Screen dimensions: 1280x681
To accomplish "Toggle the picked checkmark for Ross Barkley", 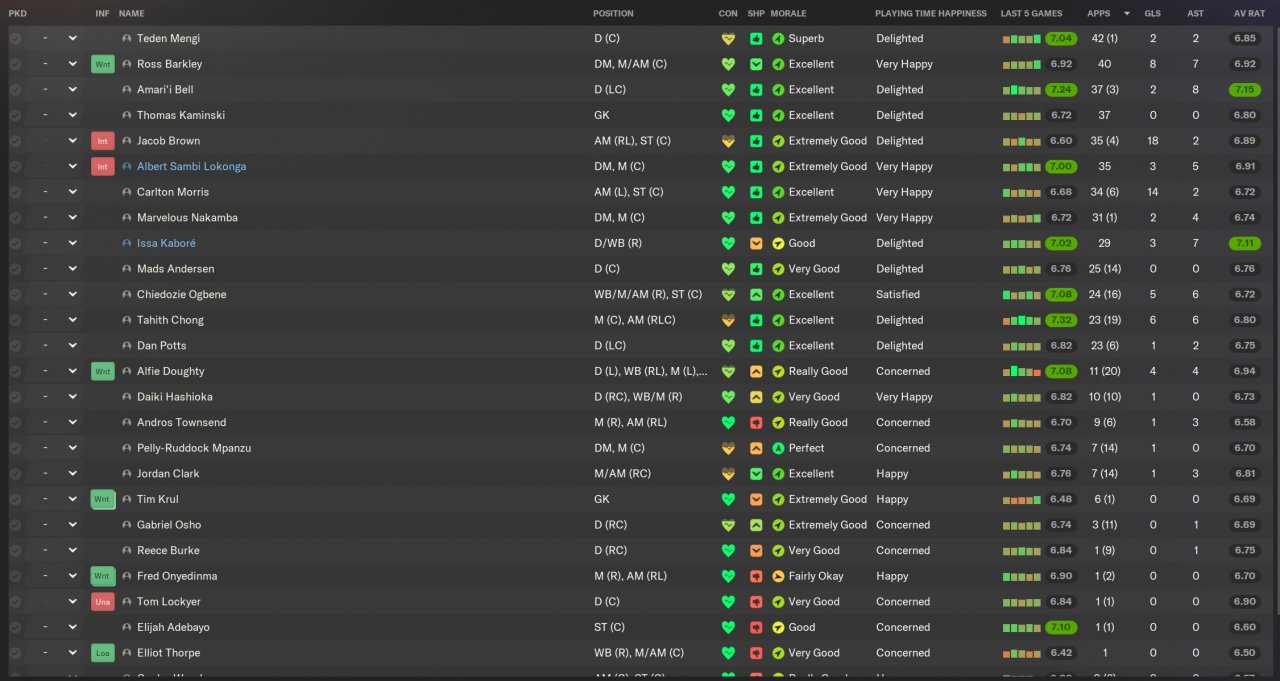I will click(x=15, y=64).
